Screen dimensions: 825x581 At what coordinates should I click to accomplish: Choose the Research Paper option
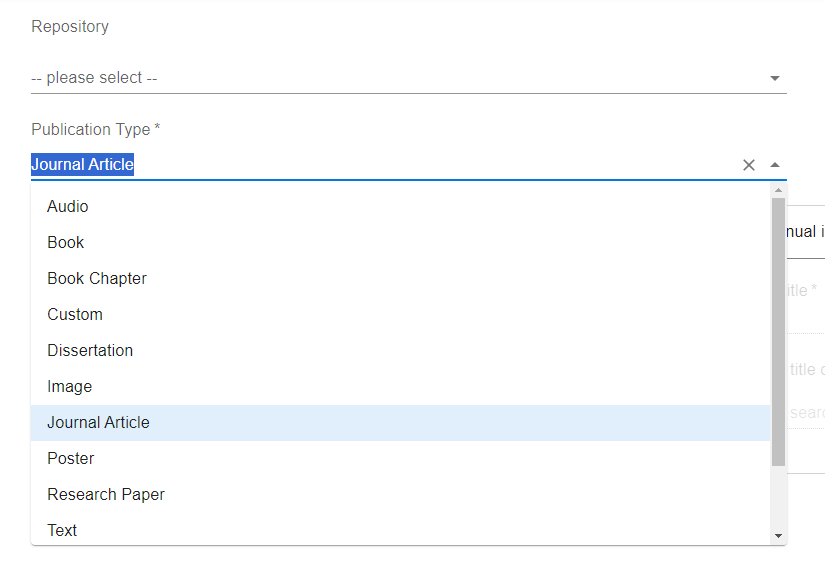click(106, 495)
